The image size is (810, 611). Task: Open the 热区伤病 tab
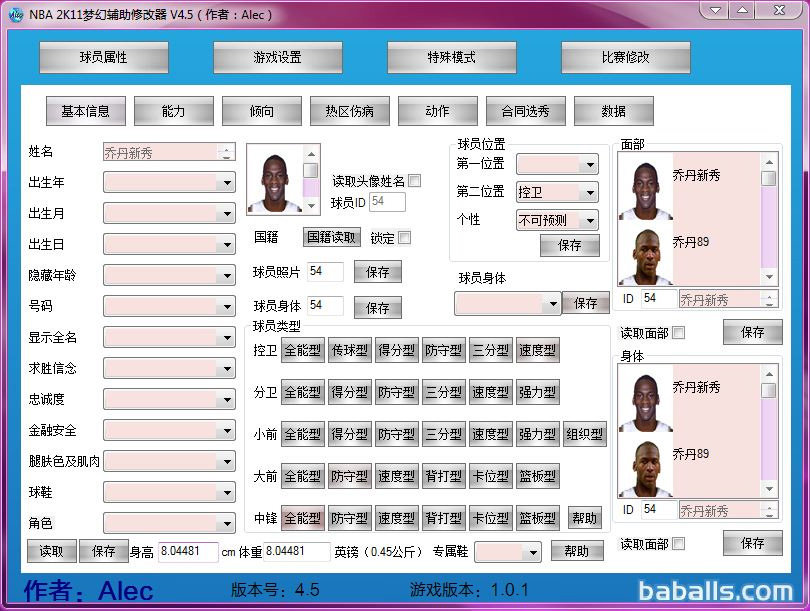coord(342,111)
